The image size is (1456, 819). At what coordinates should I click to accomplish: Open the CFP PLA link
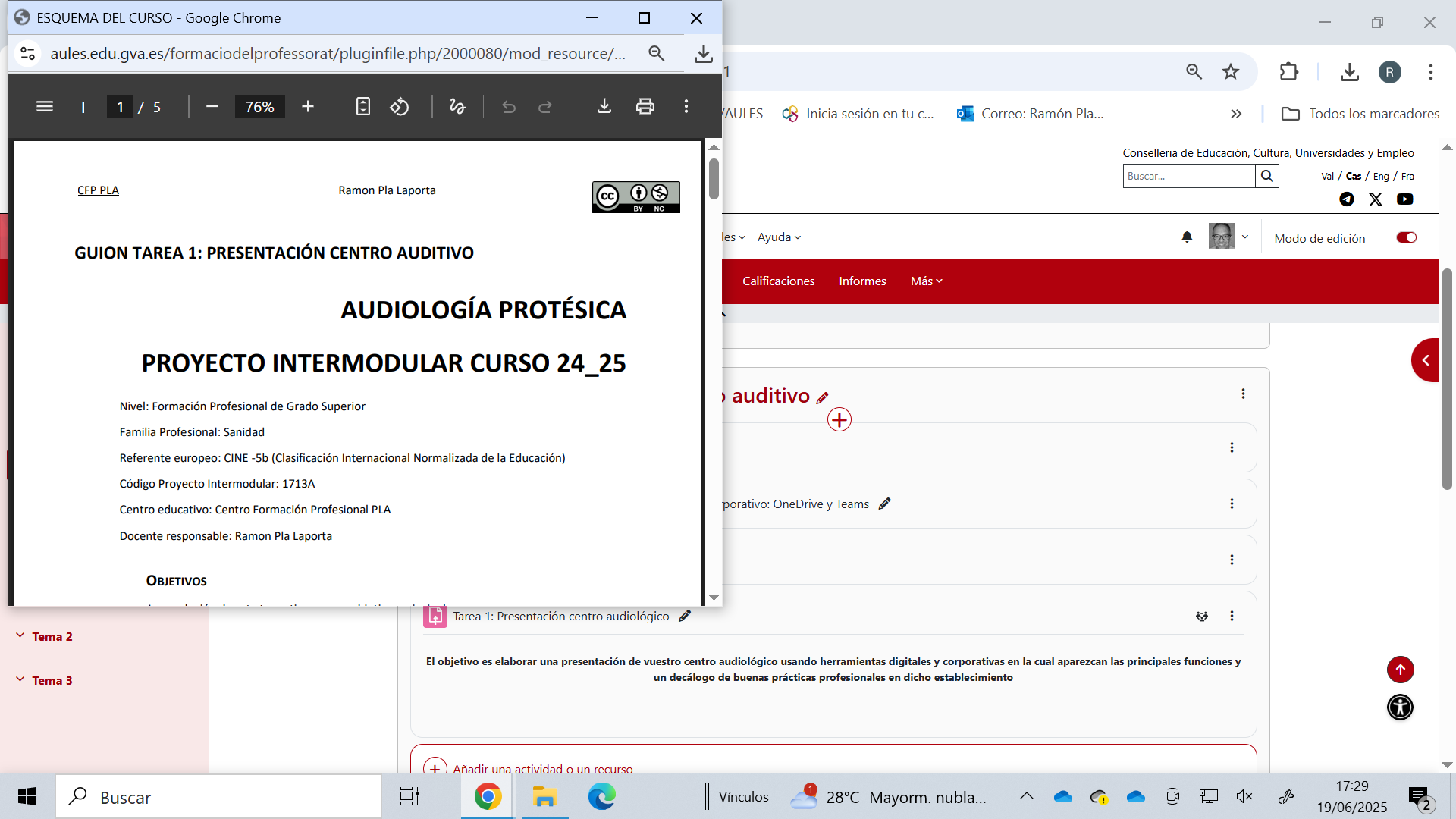pos(98,190)
